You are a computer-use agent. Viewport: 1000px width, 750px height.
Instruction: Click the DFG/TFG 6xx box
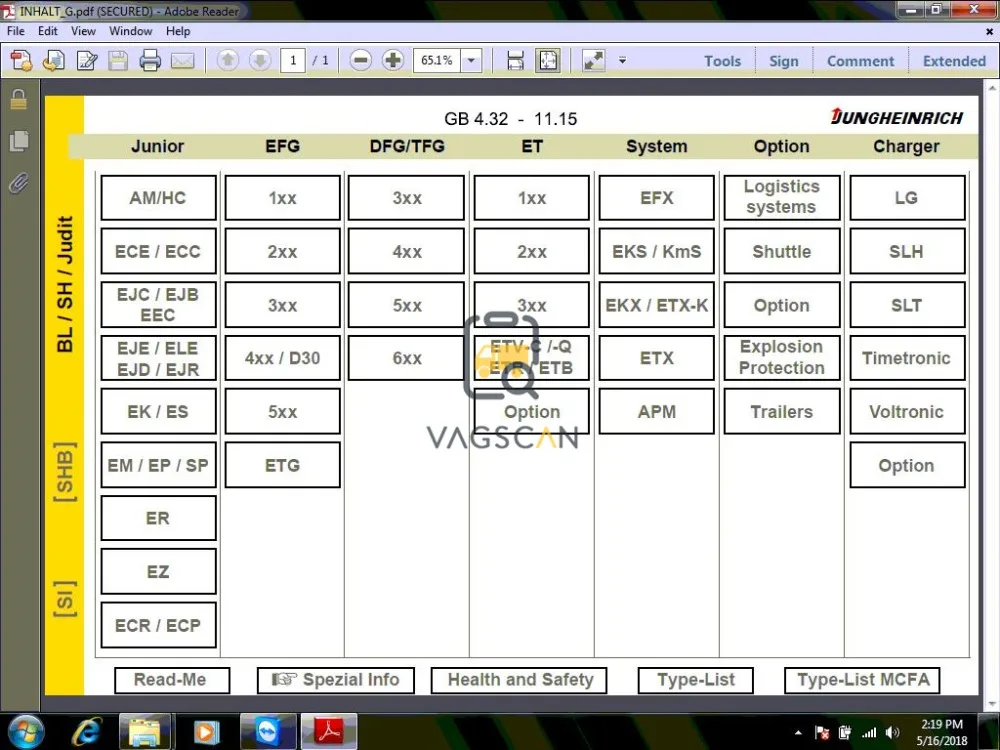[x=407, y=358]
